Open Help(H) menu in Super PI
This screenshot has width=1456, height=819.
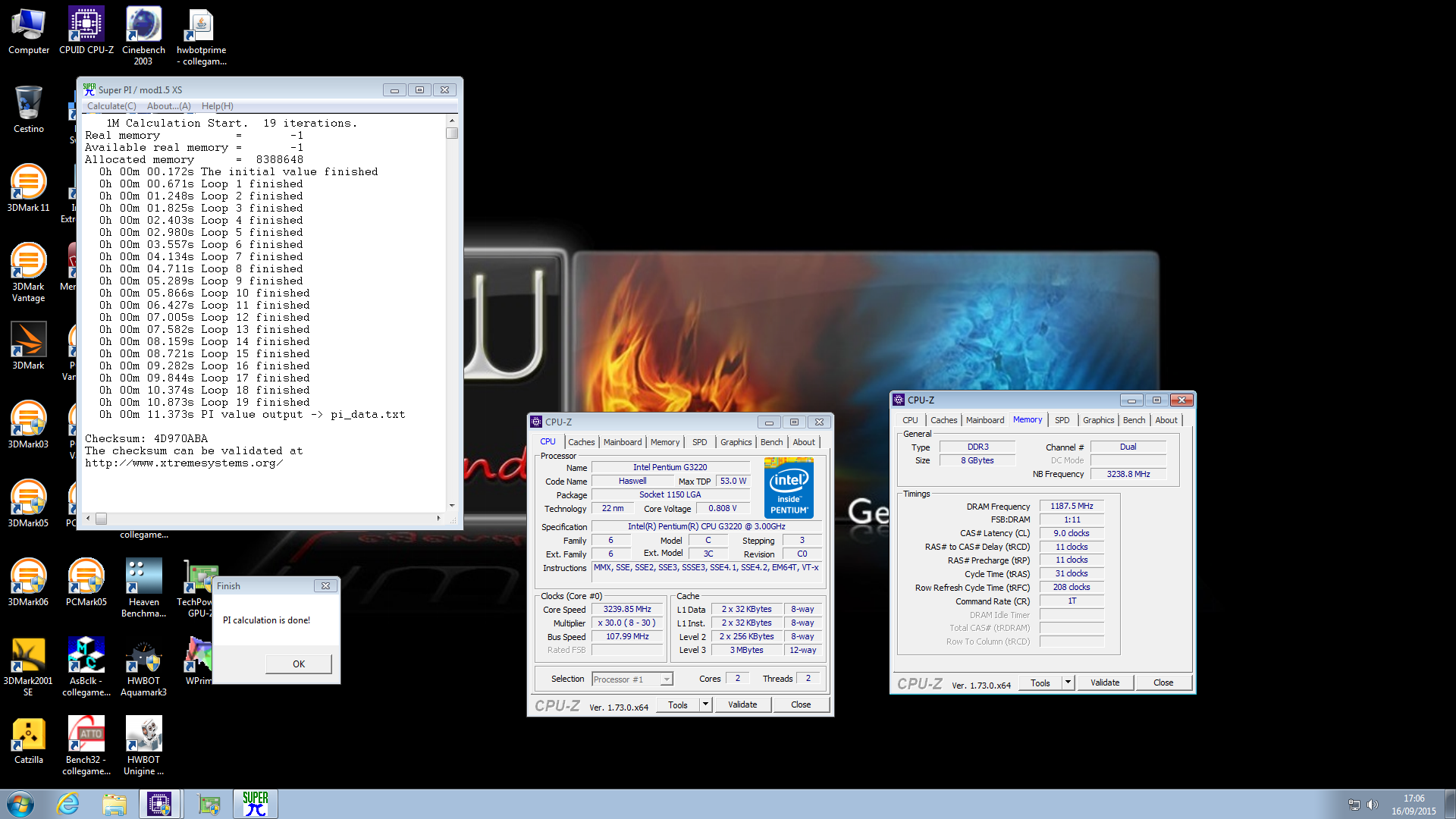point(217,106)
